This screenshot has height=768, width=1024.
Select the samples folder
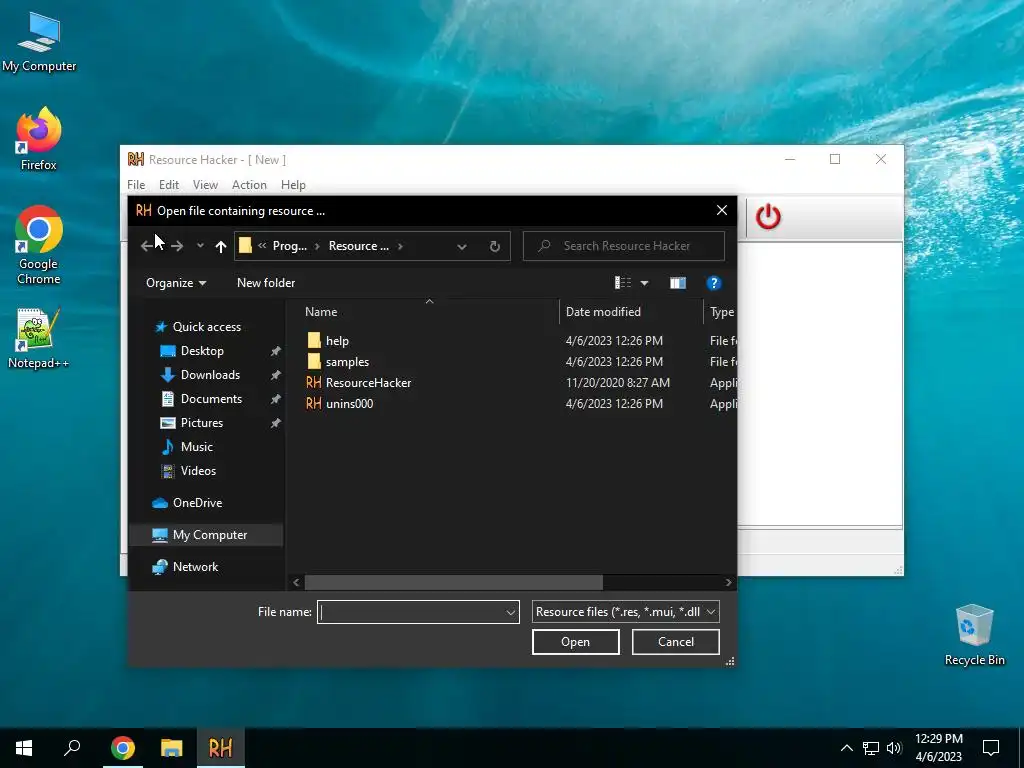coord(347,362)
